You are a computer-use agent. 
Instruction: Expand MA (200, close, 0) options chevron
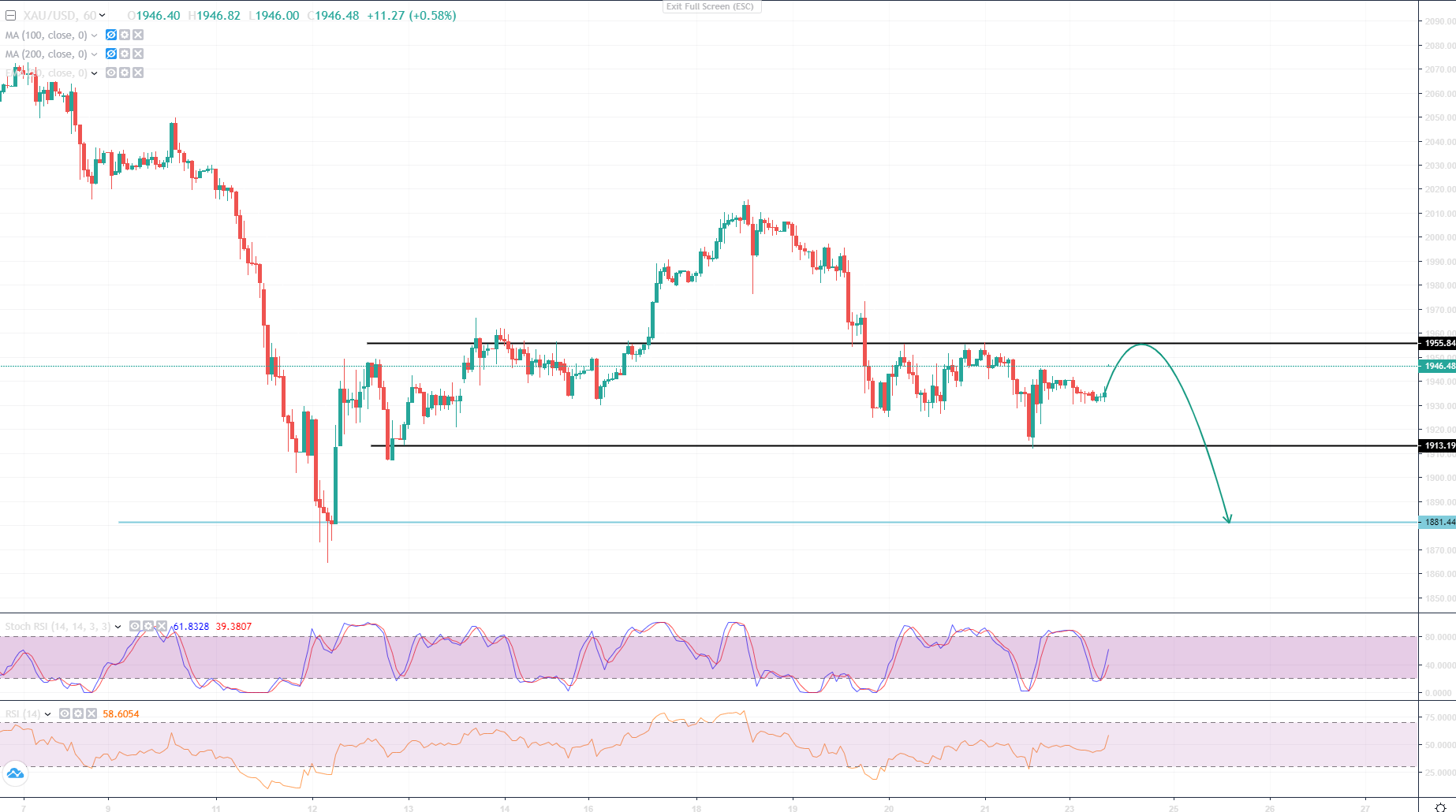(x=94, y=54)
